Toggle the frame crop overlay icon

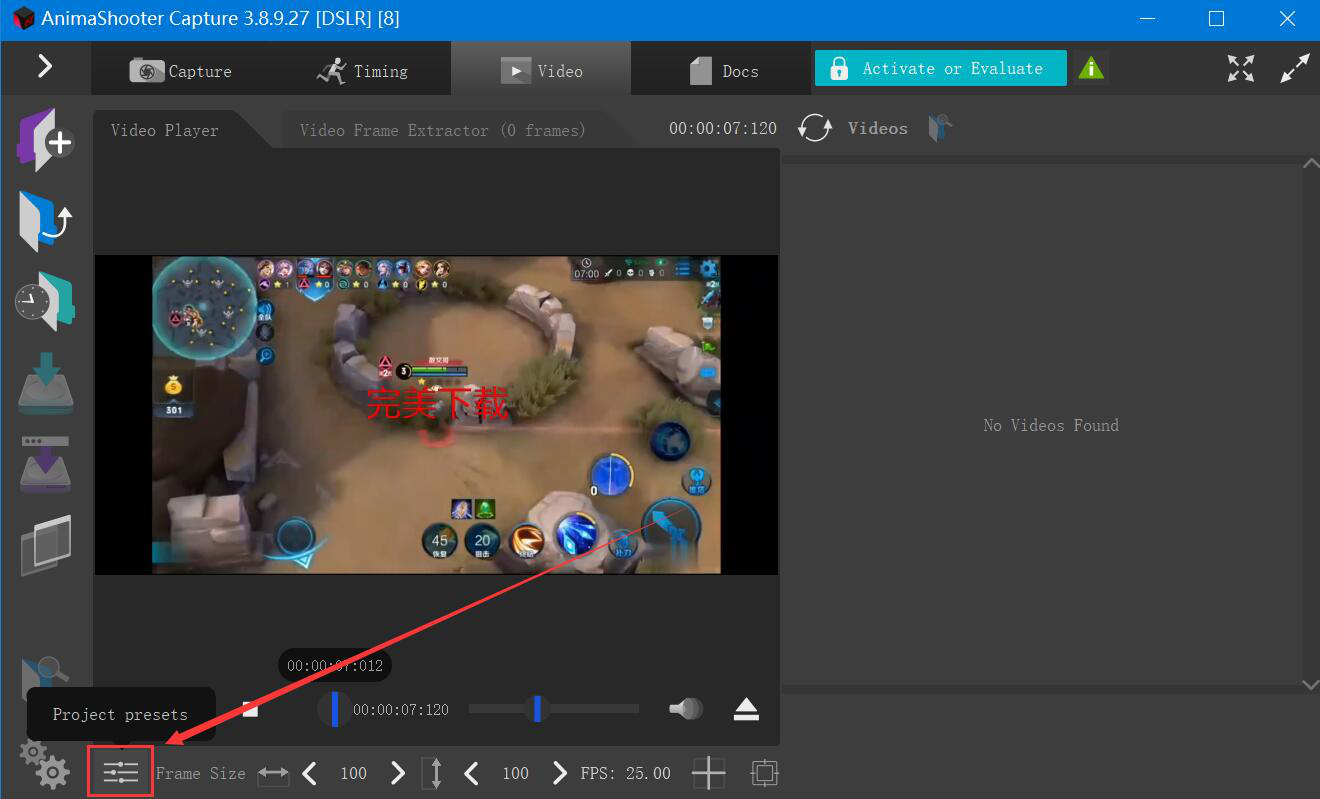click(764, 772)
